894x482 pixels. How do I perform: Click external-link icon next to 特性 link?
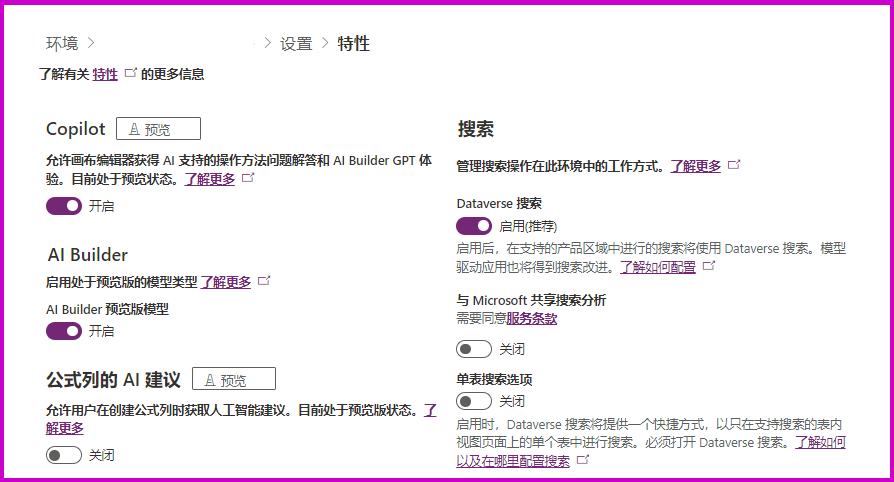[131, 73]
